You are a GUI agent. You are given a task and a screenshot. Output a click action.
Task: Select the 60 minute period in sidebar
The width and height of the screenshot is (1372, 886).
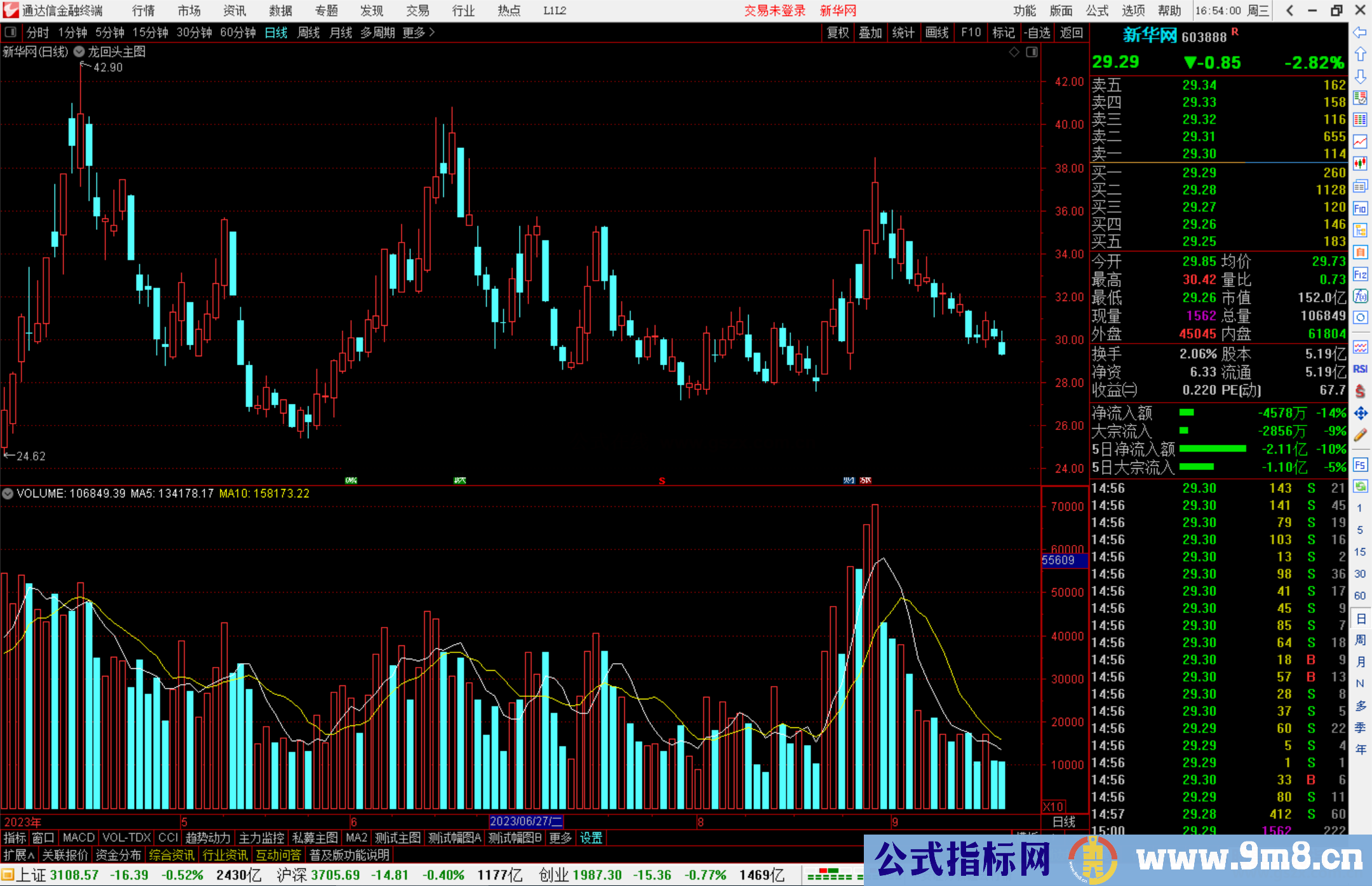pos(1360,596)
